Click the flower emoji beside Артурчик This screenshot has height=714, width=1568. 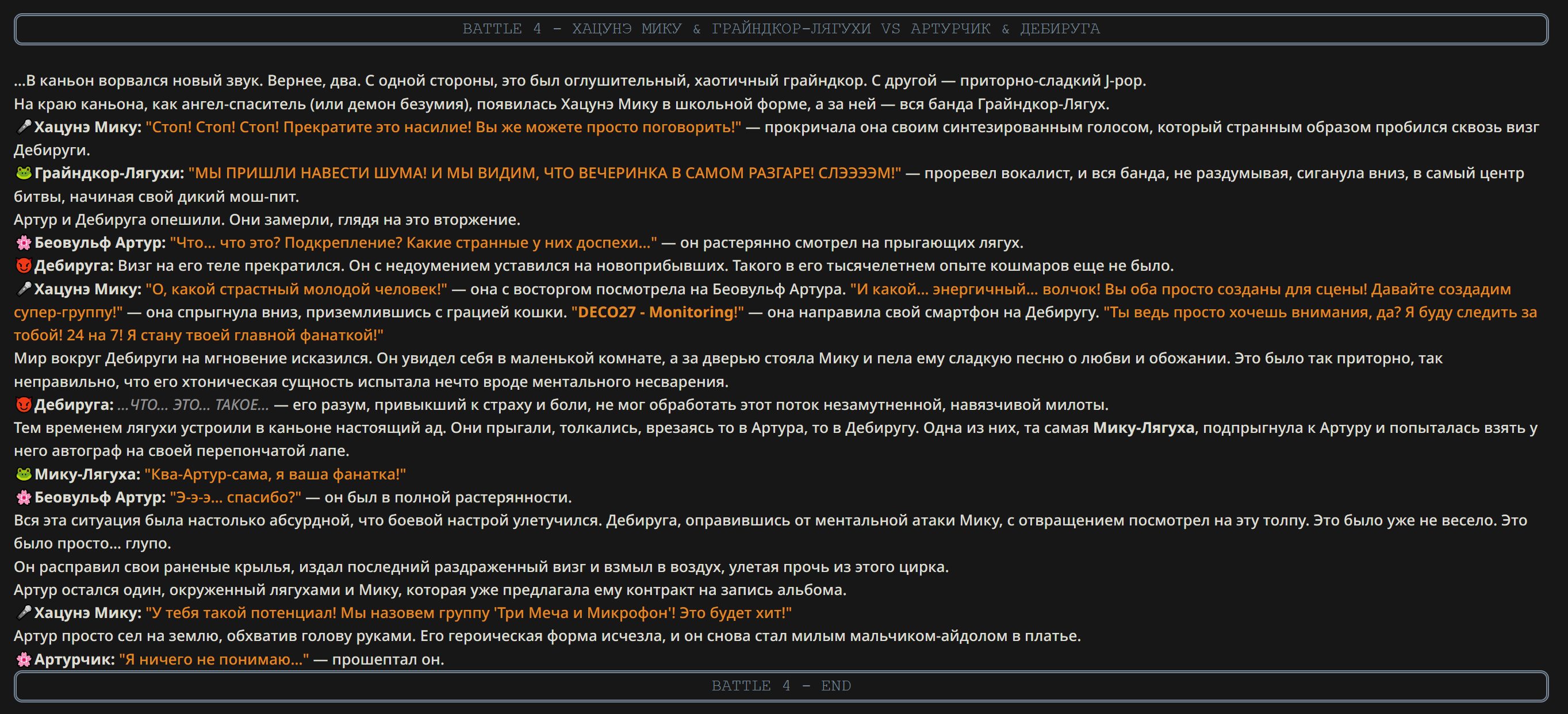pos(23,659)
